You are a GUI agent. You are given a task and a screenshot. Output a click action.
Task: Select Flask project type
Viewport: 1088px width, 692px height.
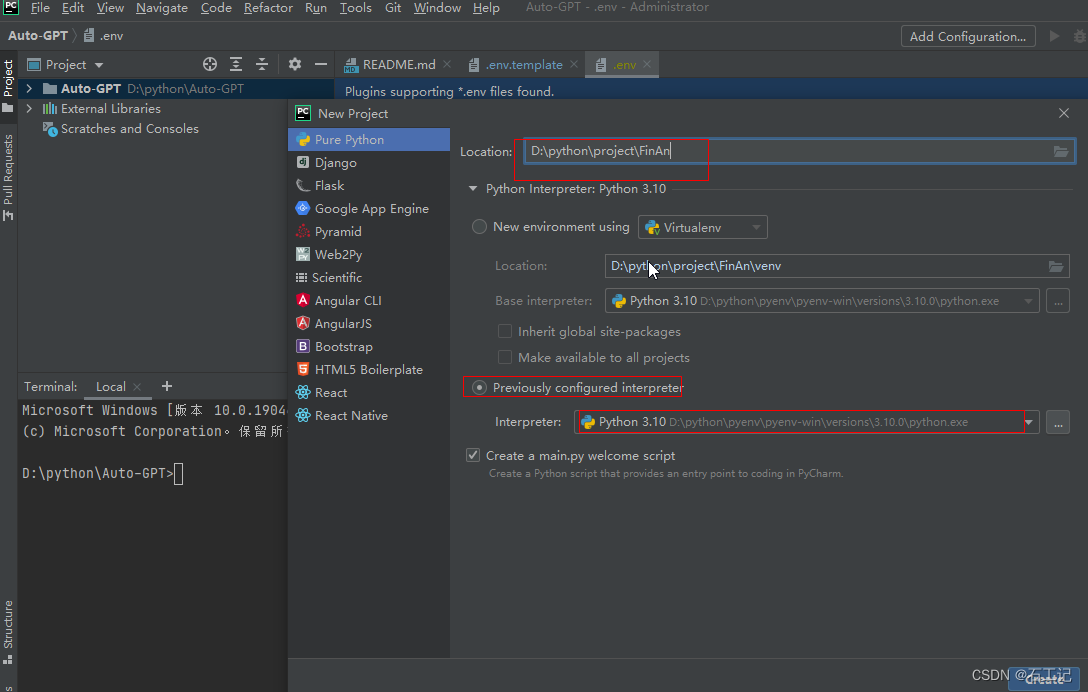click(x=369, y=185)
